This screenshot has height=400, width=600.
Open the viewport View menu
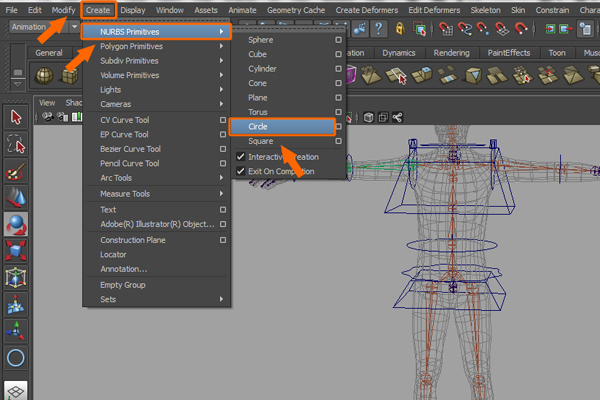click(47, 103)
